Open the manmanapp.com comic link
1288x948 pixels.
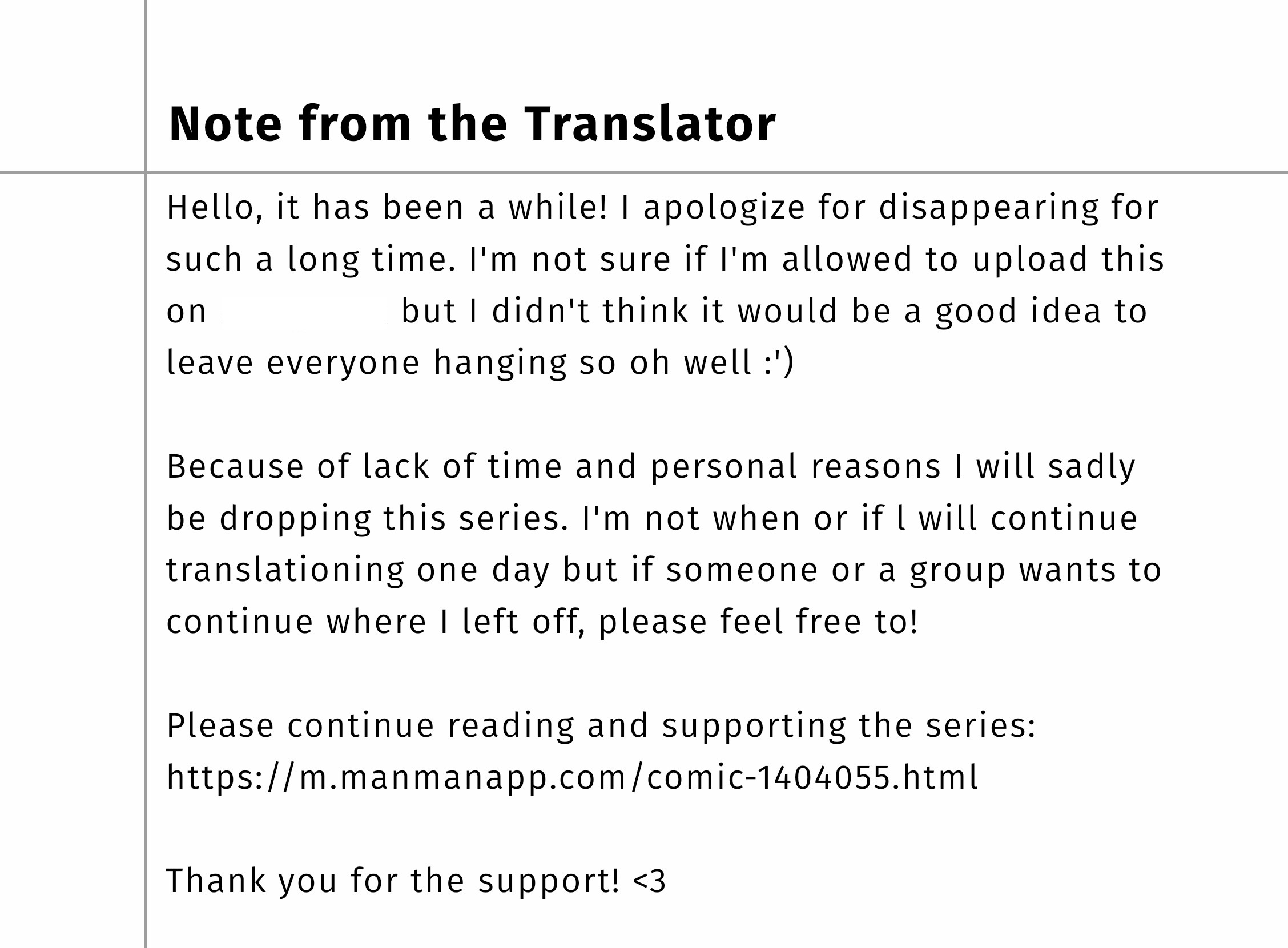coord(572,777)
